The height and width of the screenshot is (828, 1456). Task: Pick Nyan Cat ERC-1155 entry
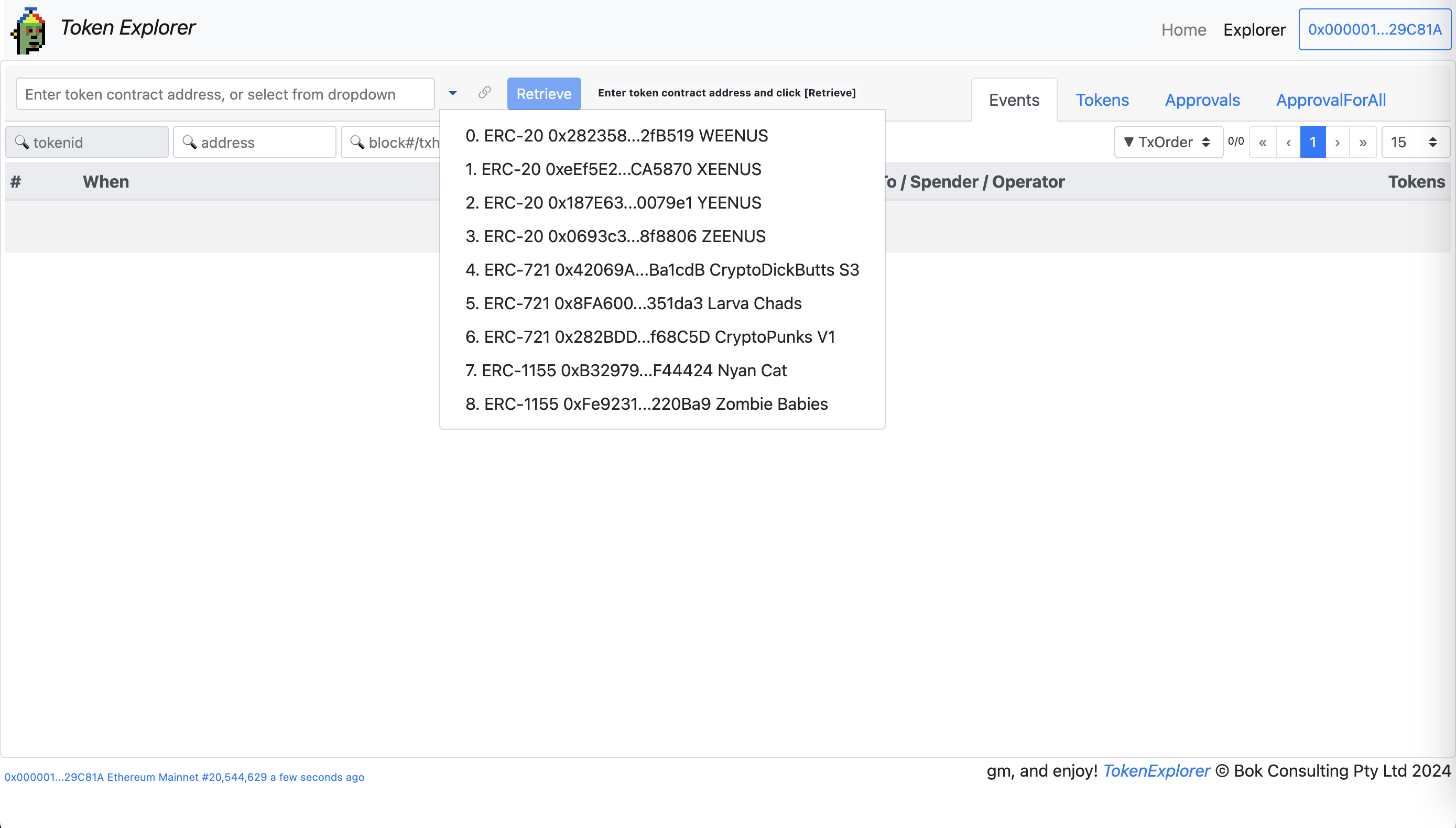tap(626, 370)
